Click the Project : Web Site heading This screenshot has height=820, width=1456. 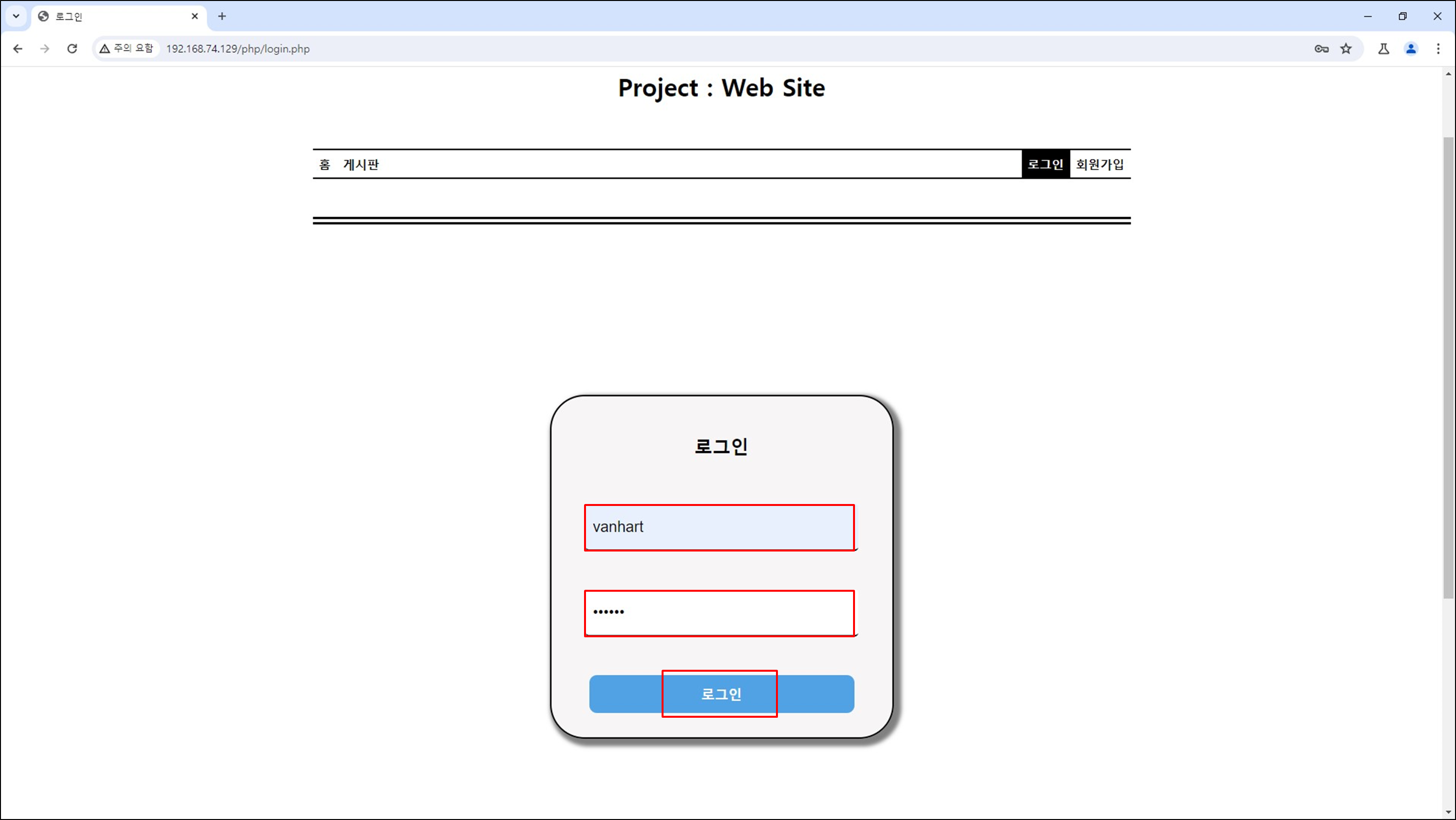coord(721,88)
